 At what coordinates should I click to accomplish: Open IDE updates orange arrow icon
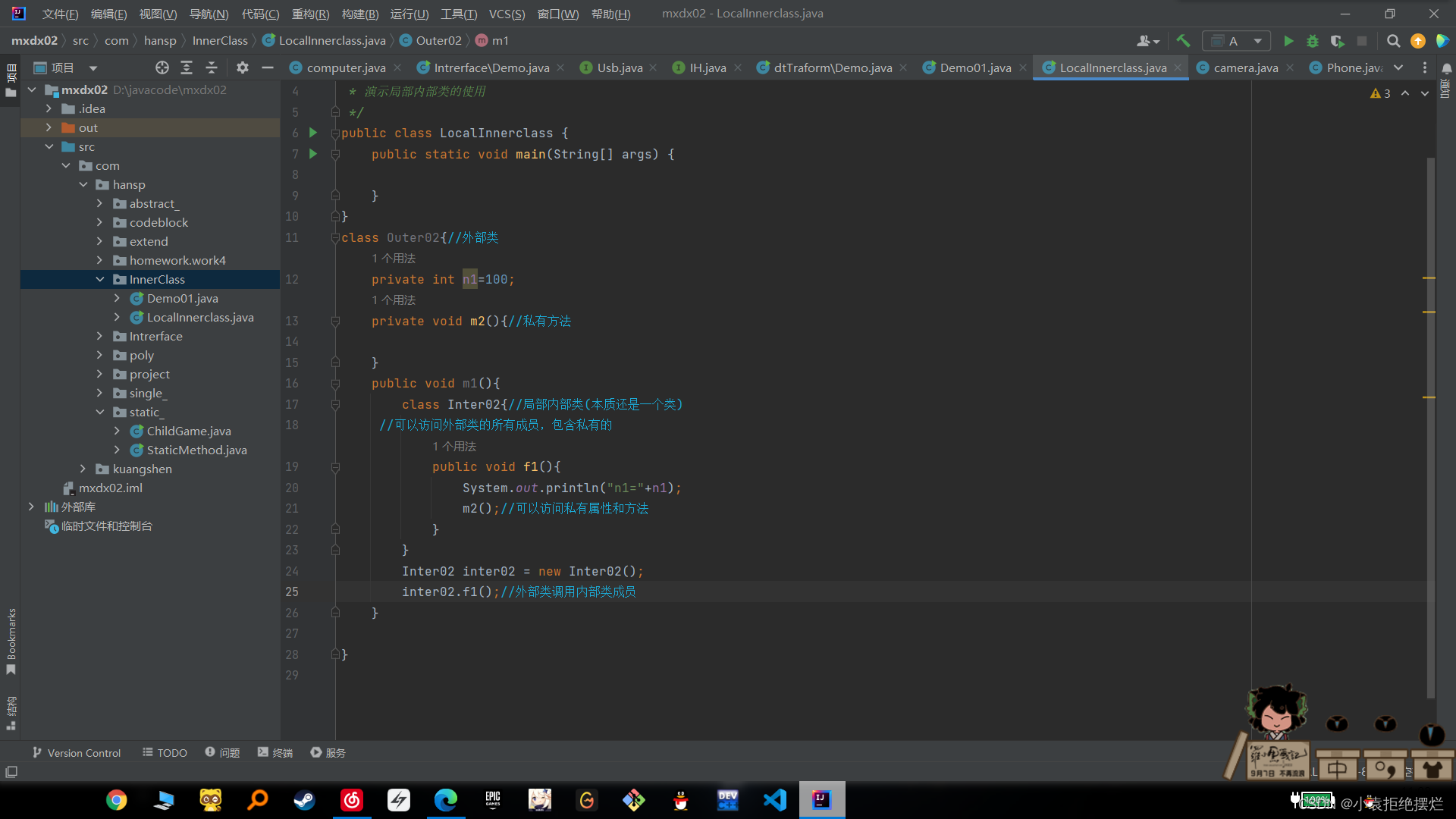pyautogui.click(x=1417, y=41)
